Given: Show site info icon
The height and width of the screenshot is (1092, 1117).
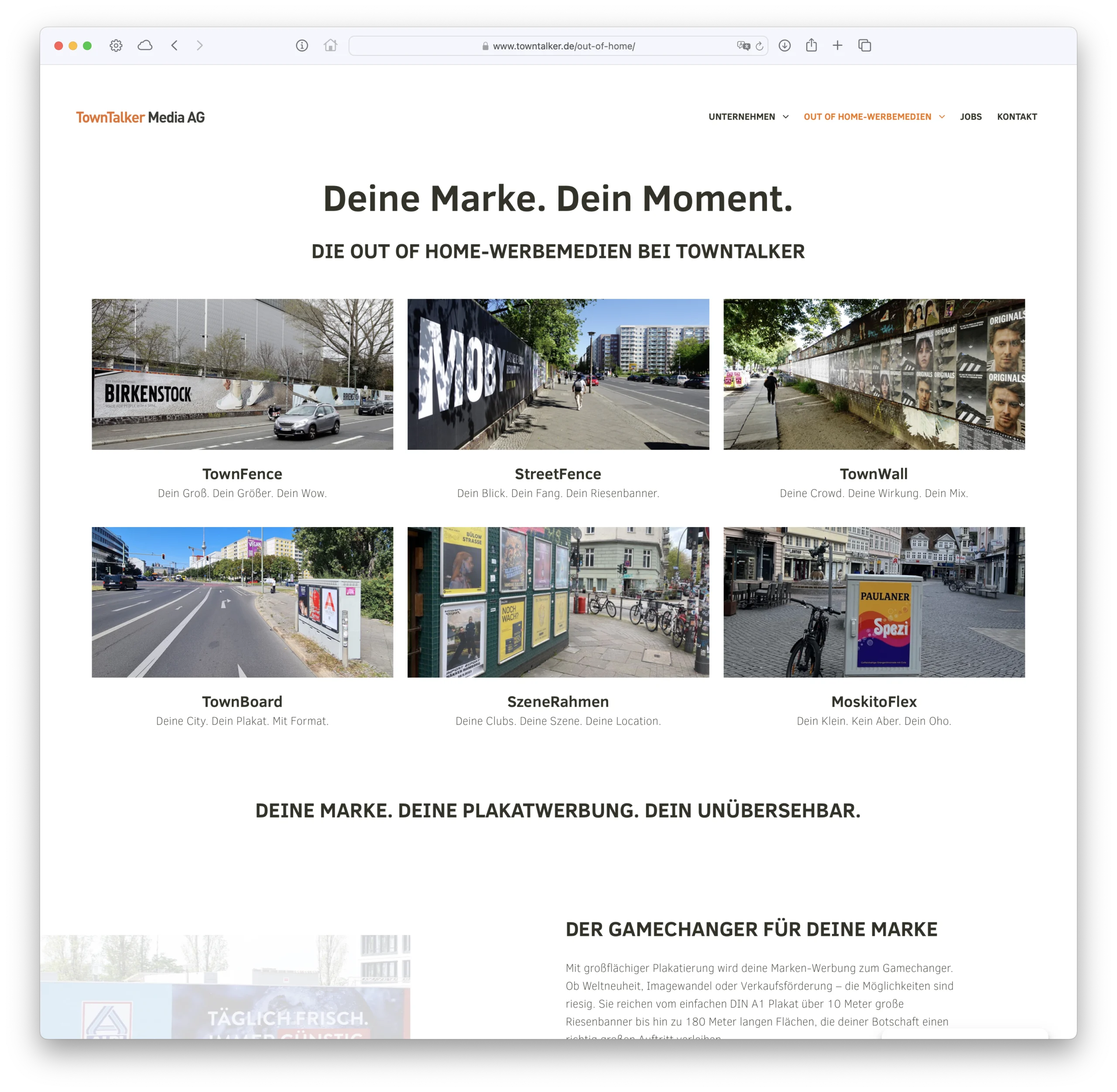Looking at the screenshot, I should point(302,45).
